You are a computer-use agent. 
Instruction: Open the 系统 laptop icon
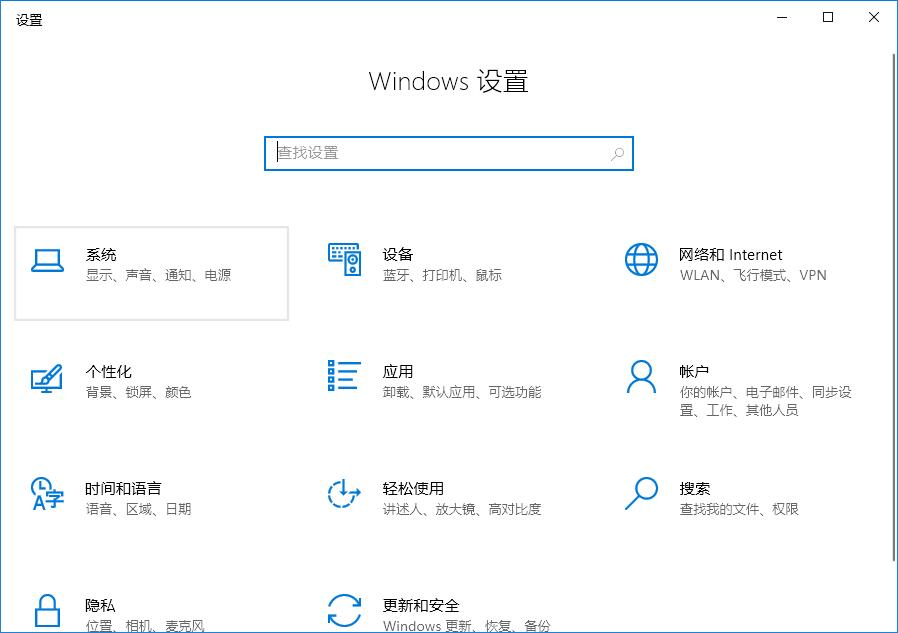coord(47,261)
